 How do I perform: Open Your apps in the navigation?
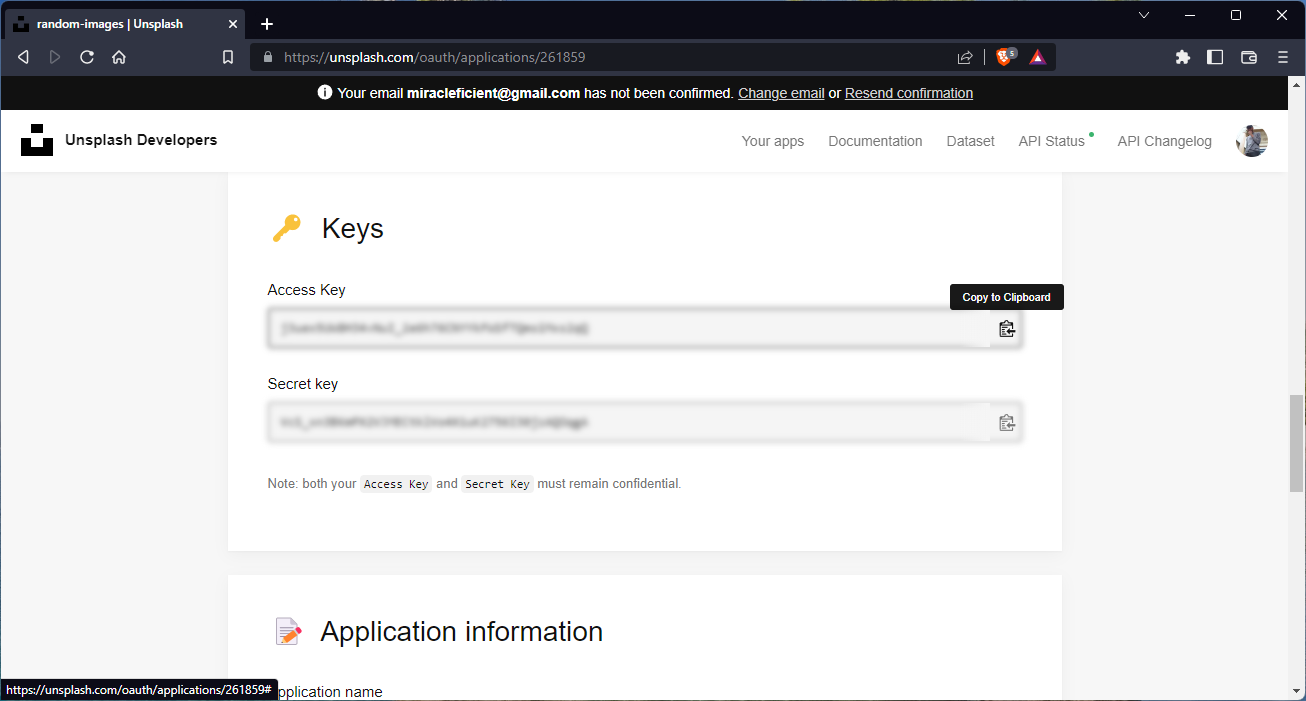coord(773,141)
